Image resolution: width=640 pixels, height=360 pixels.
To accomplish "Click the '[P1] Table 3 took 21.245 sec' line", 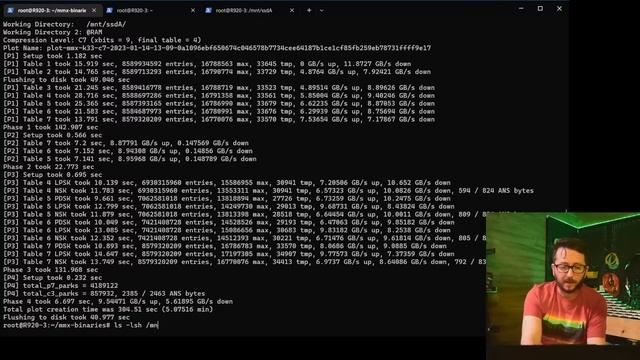I will point(219,88).
